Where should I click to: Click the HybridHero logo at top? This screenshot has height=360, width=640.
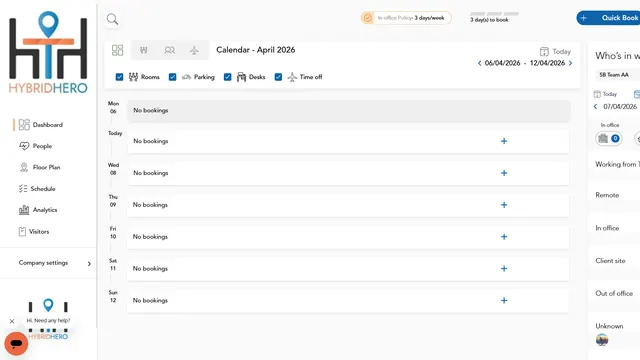click(x=48, y=53)
